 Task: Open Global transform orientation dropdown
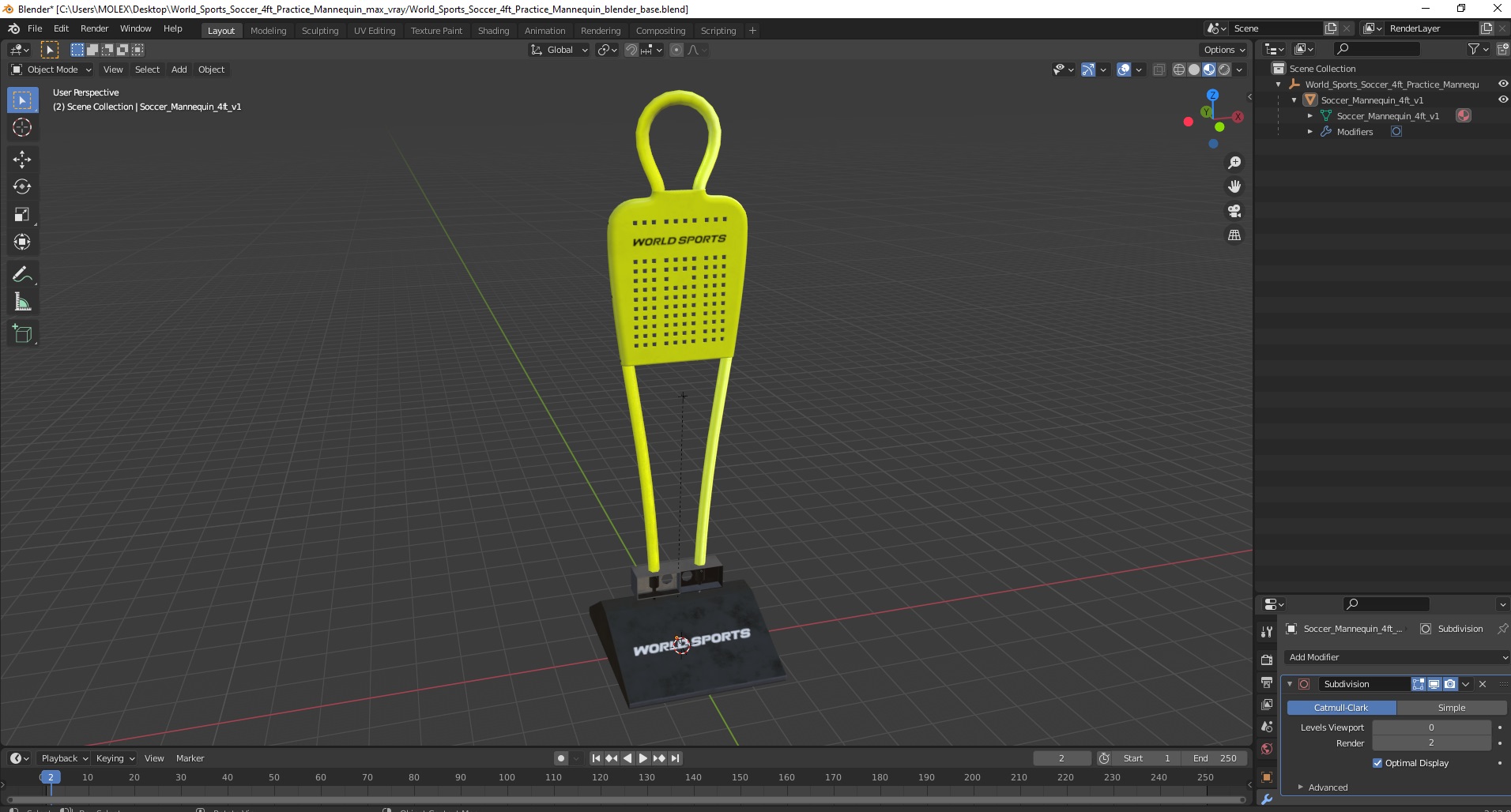pos(559,50)
